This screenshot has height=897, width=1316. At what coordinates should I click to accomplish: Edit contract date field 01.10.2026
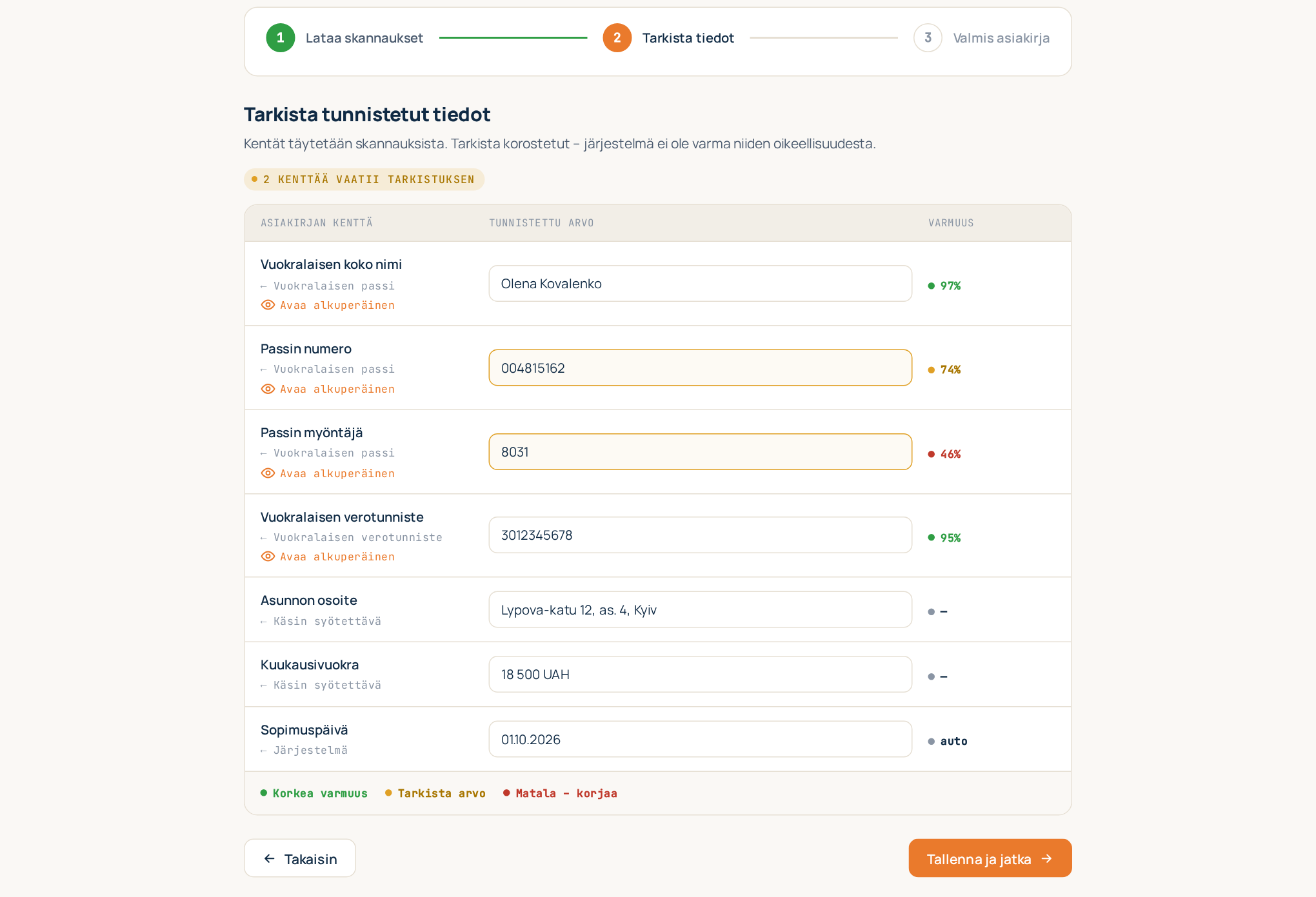click(x=701, y=740)
